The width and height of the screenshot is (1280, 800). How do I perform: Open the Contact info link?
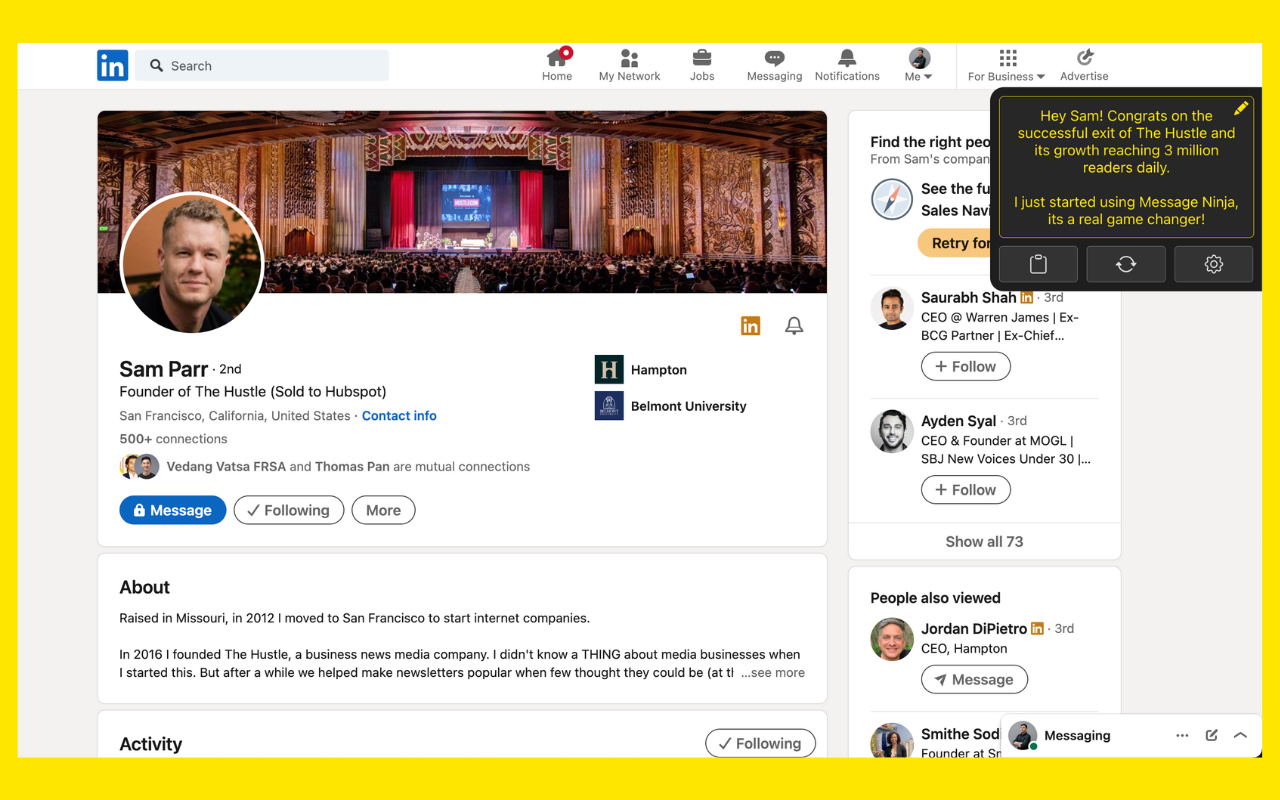click(x=399, y=416)
